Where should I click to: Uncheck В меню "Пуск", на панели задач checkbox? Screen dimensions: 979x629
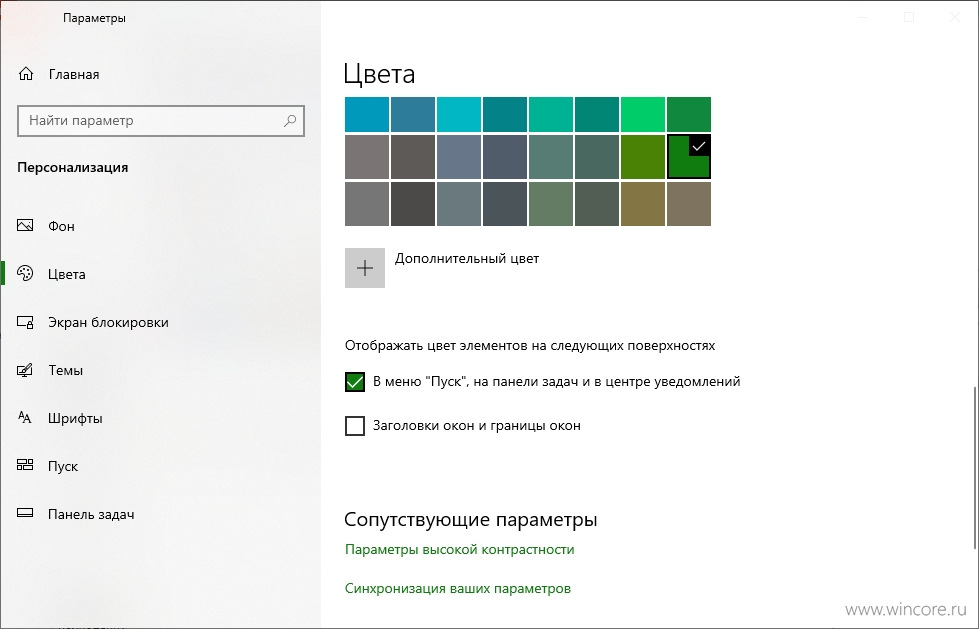coord(355,382)
